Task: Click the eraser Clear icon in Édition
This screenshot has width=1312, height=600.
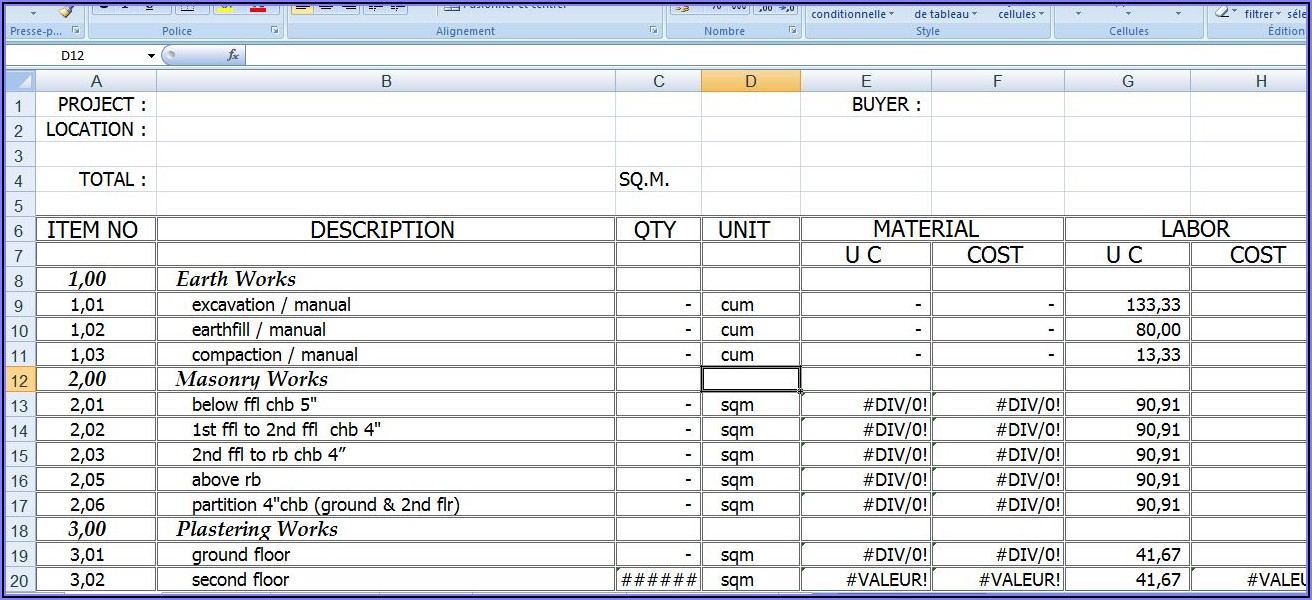Action: tap(1222, 11)
